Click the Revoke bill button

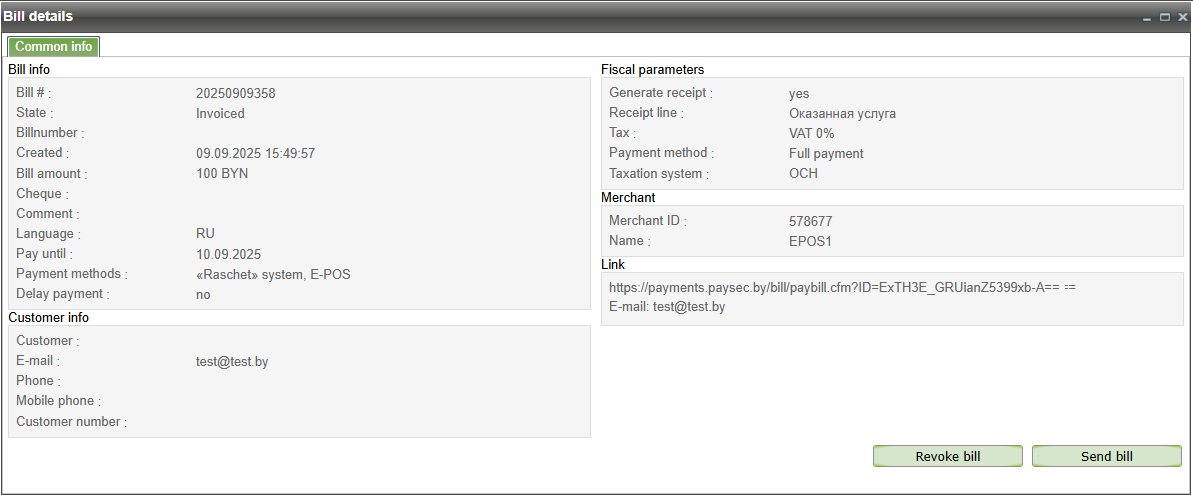point(947,456)
